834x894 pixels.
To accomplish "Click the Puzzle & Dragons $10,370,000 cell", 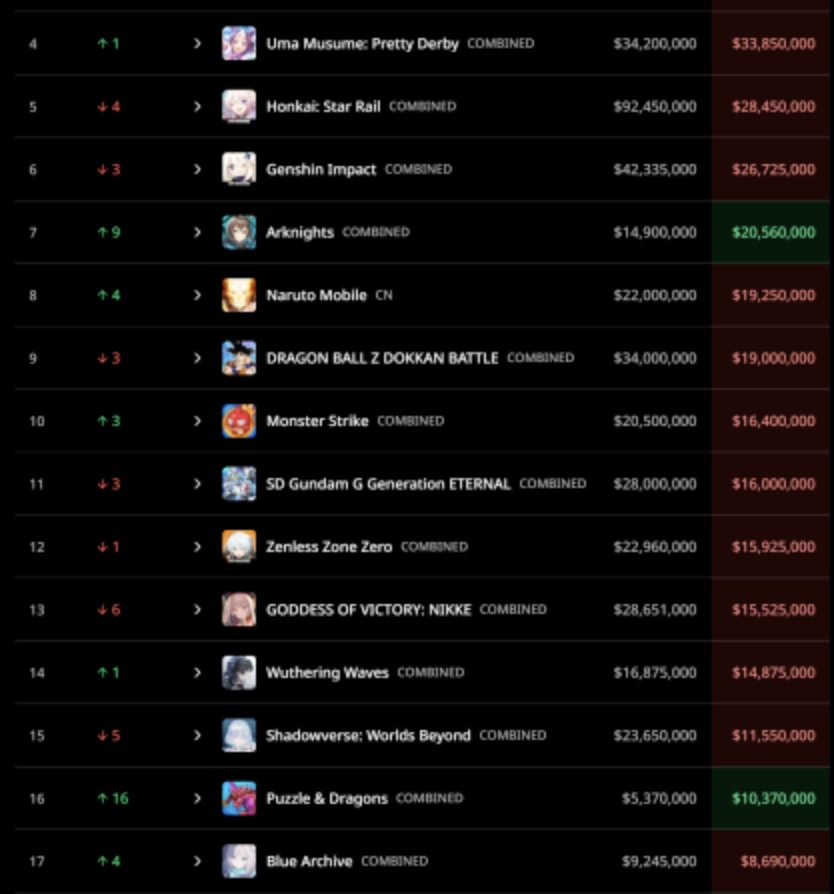I will pos(772,798).
